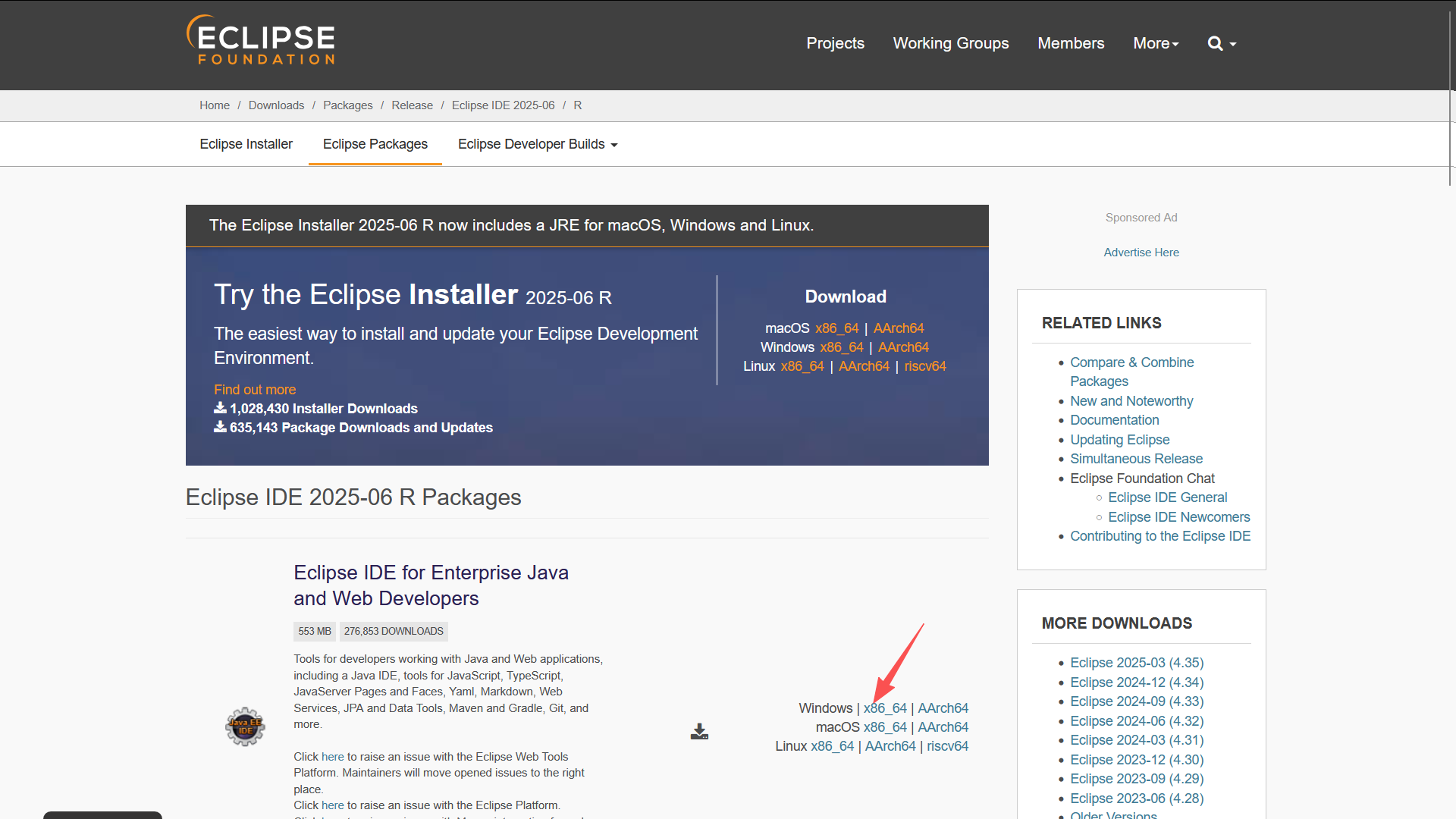Expand the More menu in header

pyautogui.click(x=1156, y=43)
